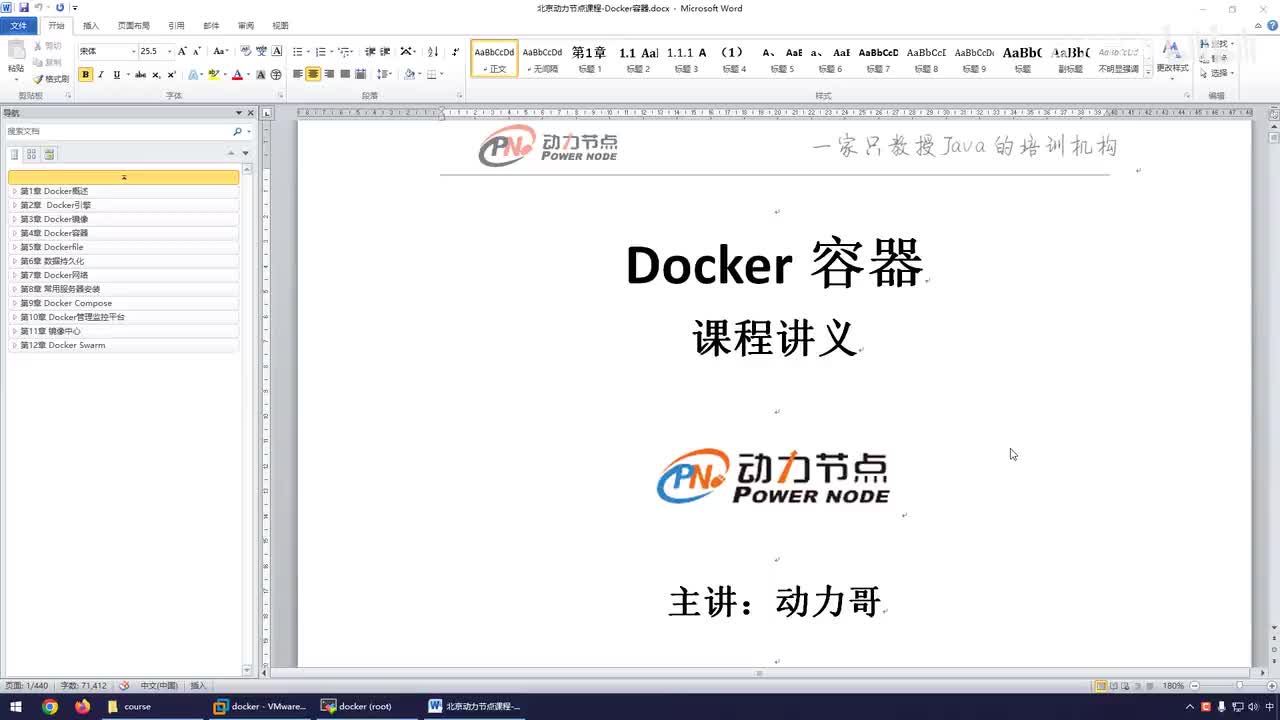Open the Windows Start menu
1280x720 pixels.
16,707
